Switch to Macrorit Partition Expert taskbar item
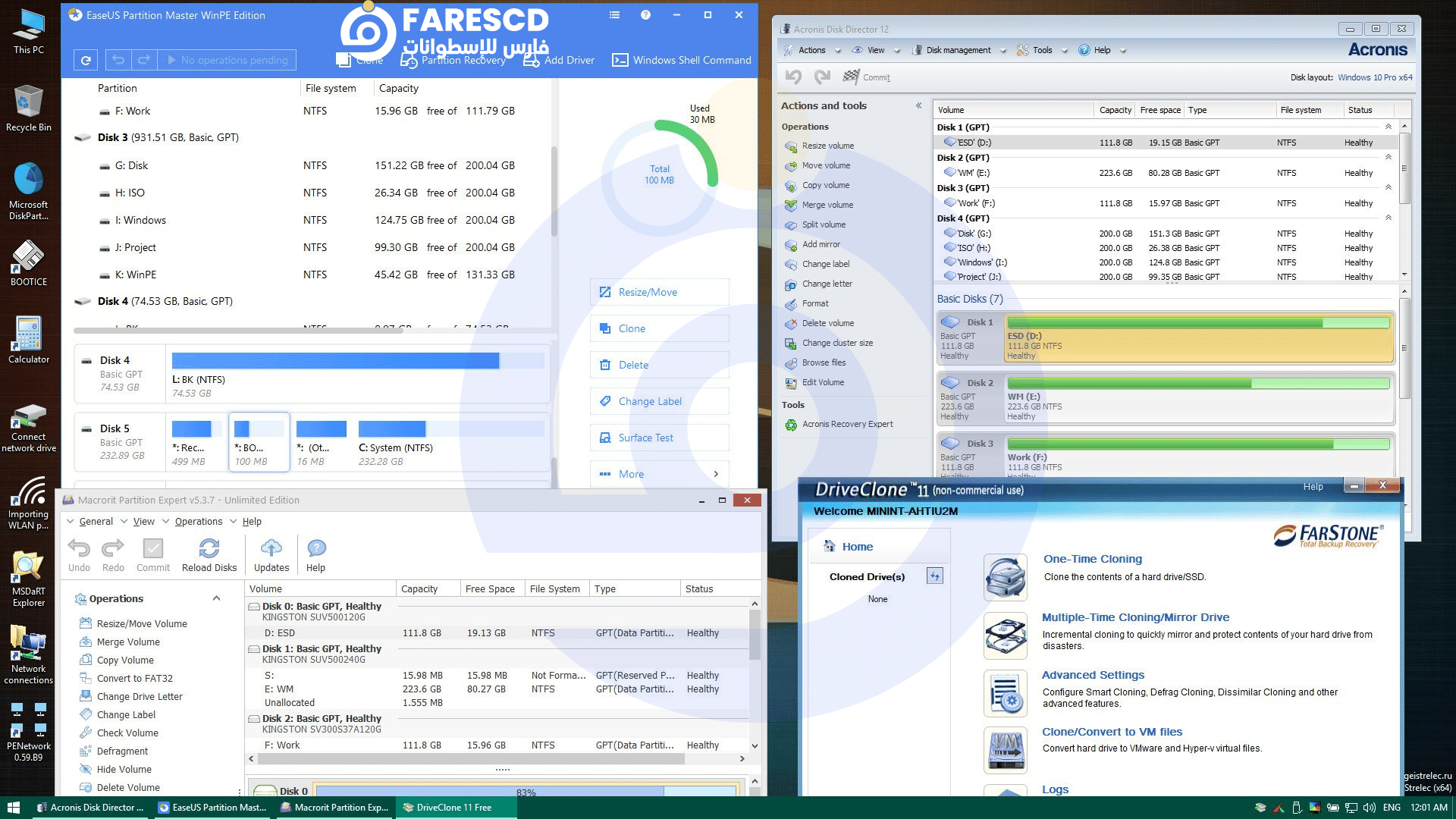The width and height of the screenshot is (1456, 819). click(334, 808)
